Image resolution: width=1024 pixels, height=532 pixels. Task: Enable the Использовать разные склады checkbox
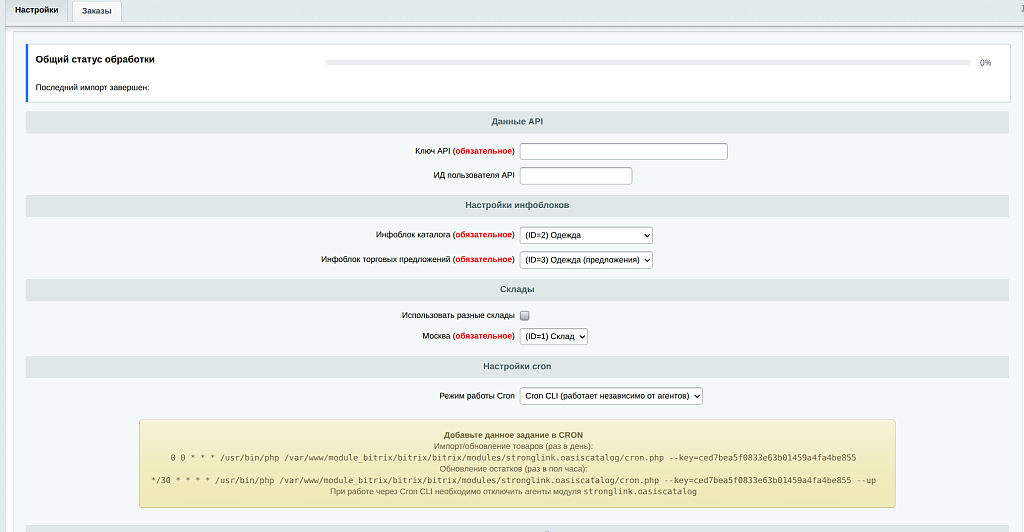click(525, 315)
